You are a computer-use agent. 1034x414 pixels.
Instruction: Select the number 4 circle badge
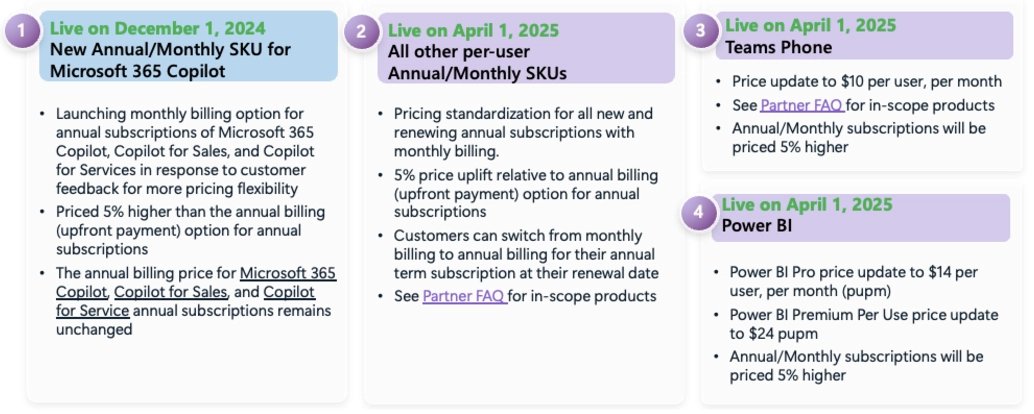pos(698,213)
